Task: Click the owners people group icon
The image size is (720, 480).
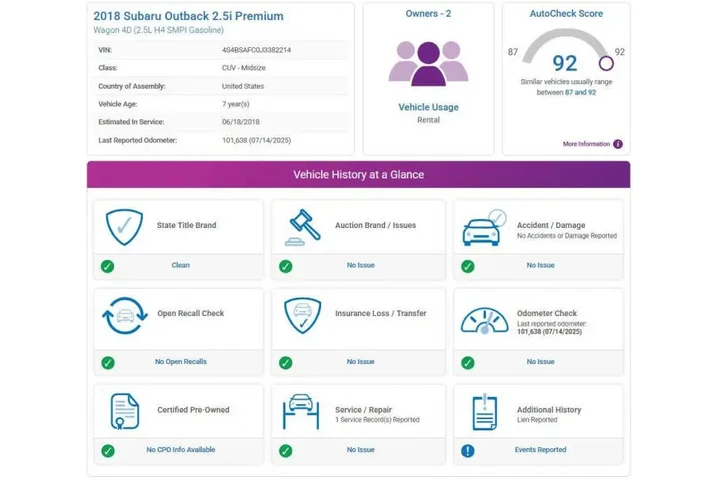Action: pyautogui.click(x=428, y=63)
